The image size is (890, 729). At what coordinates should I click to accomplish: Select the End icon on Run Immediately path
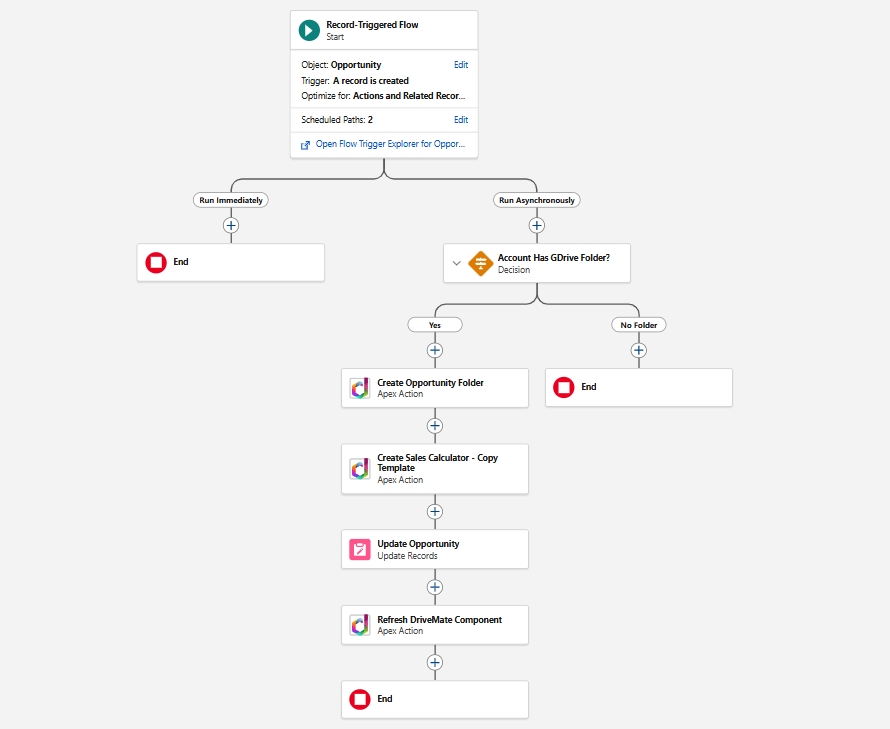click(156, 262)
